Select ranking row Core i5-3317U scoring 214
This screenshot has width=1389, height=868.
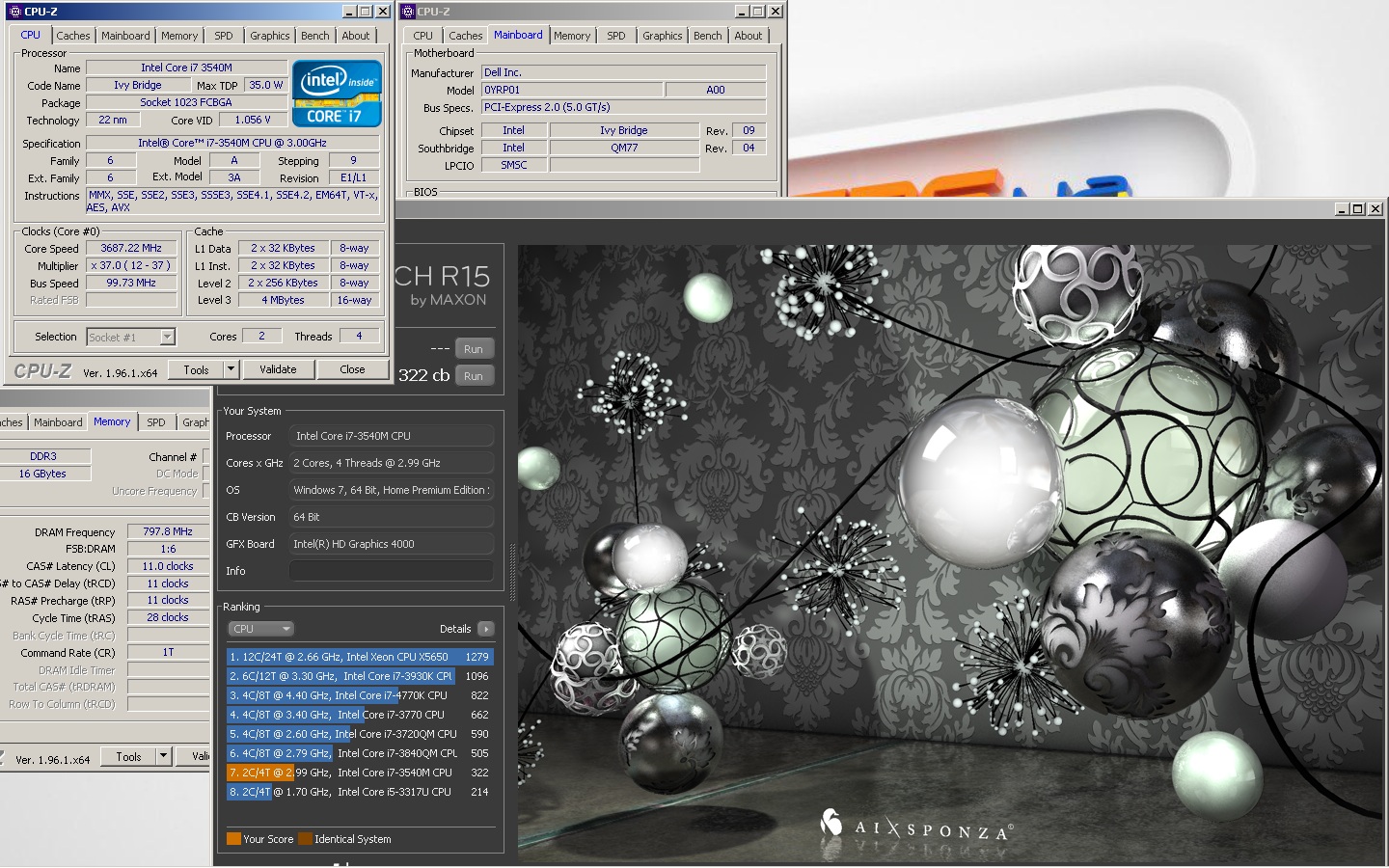click(x=361, y=792)
